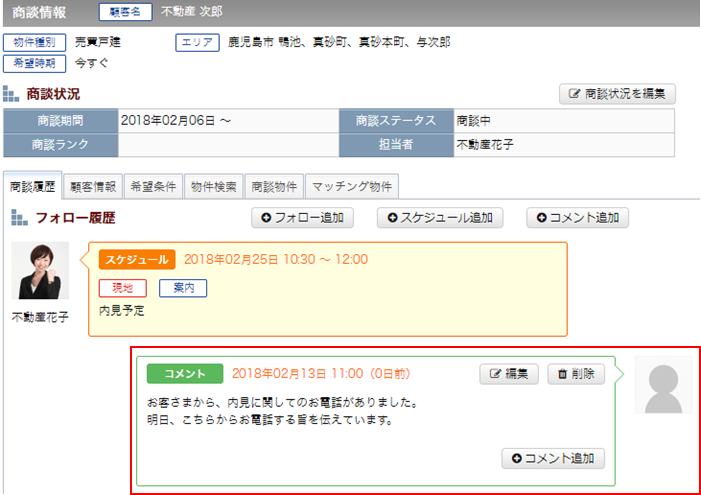Go to the 商談物件 tab
The width and height of the screenshot is (701, 495).
(x=273, y=186)
